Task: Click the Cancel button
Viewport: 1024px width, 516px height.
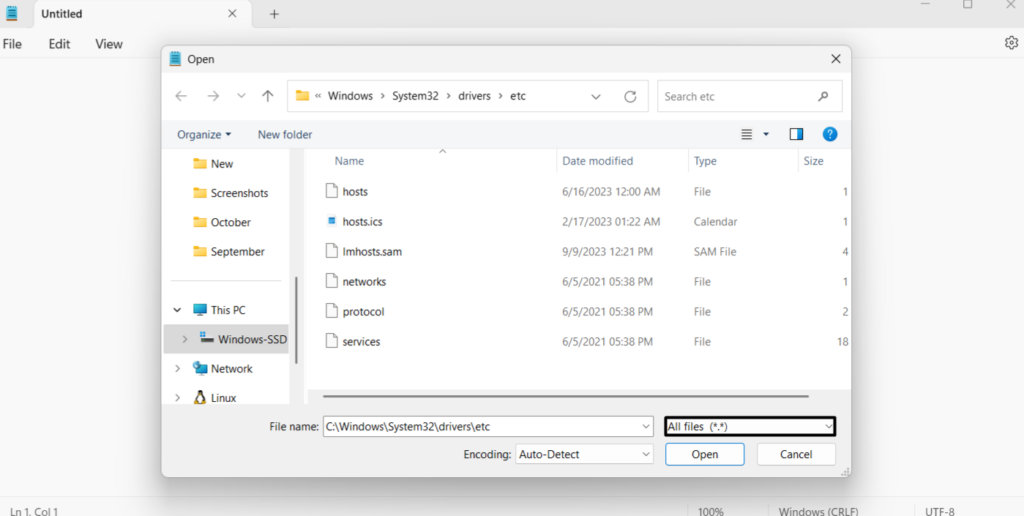Action: [795, 454]
